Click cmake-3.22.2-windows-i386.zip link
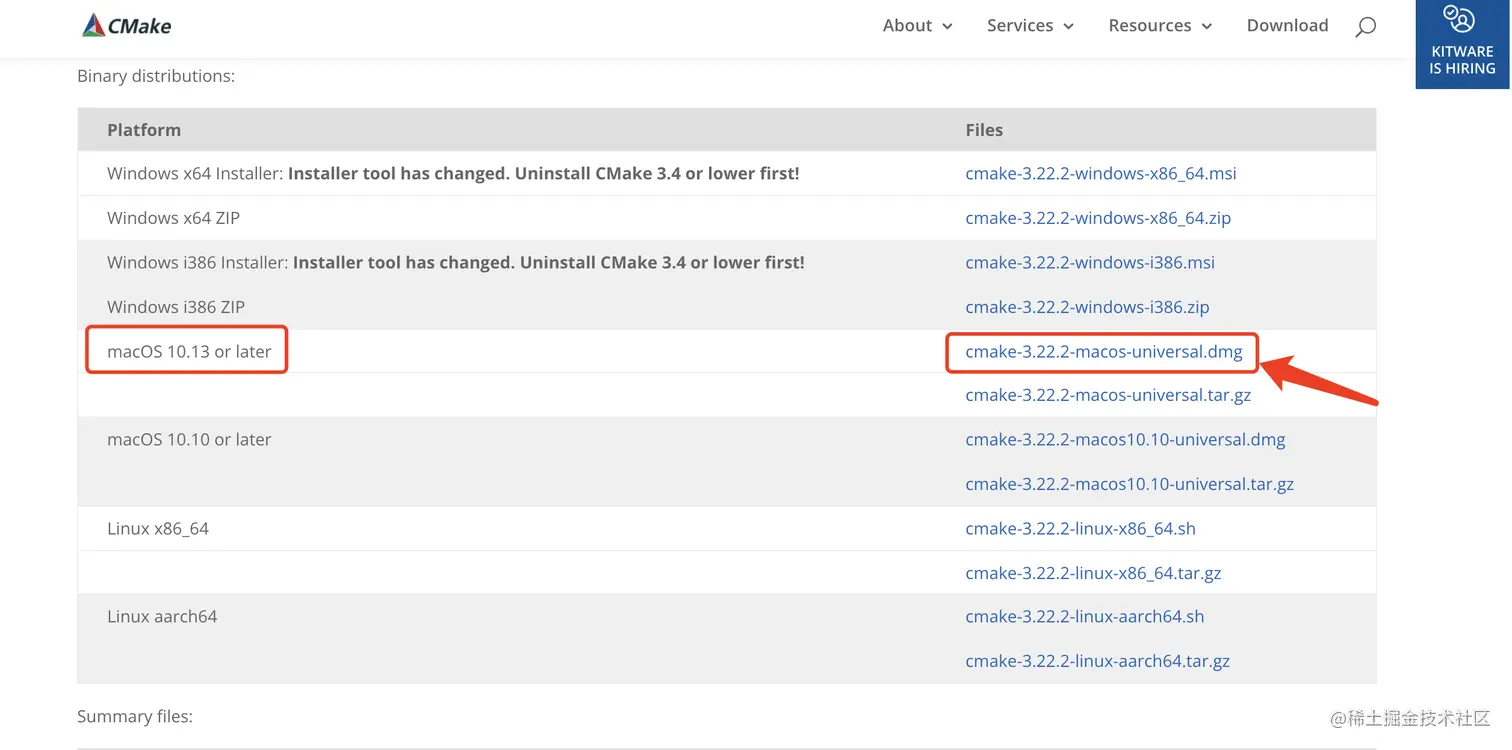The image size is (1512, 750). (x=1087, y=307)
